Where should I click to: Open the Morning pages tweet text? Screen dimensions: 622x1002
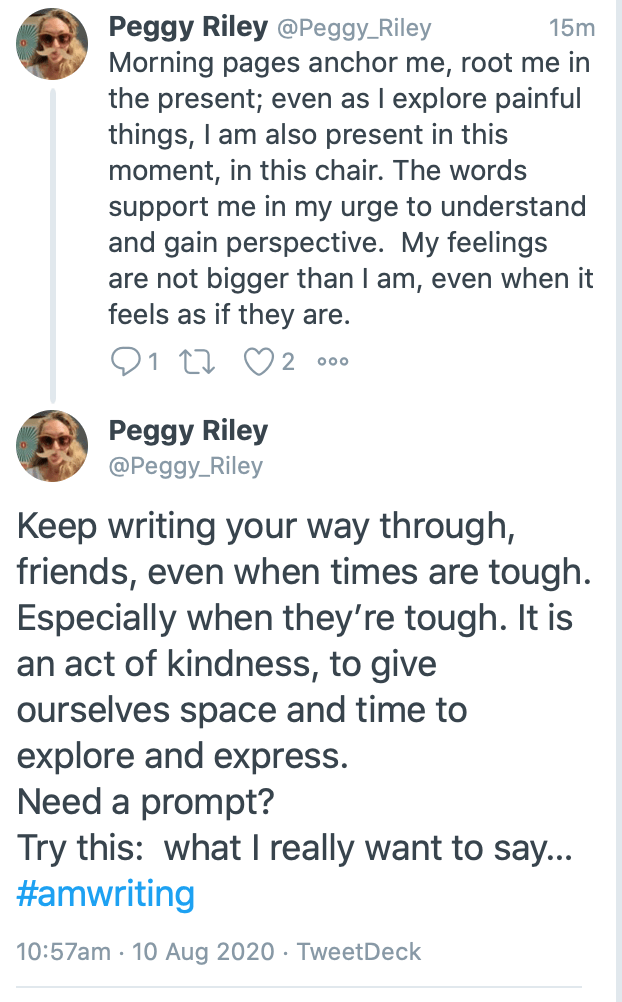click(x=350, y=190)
